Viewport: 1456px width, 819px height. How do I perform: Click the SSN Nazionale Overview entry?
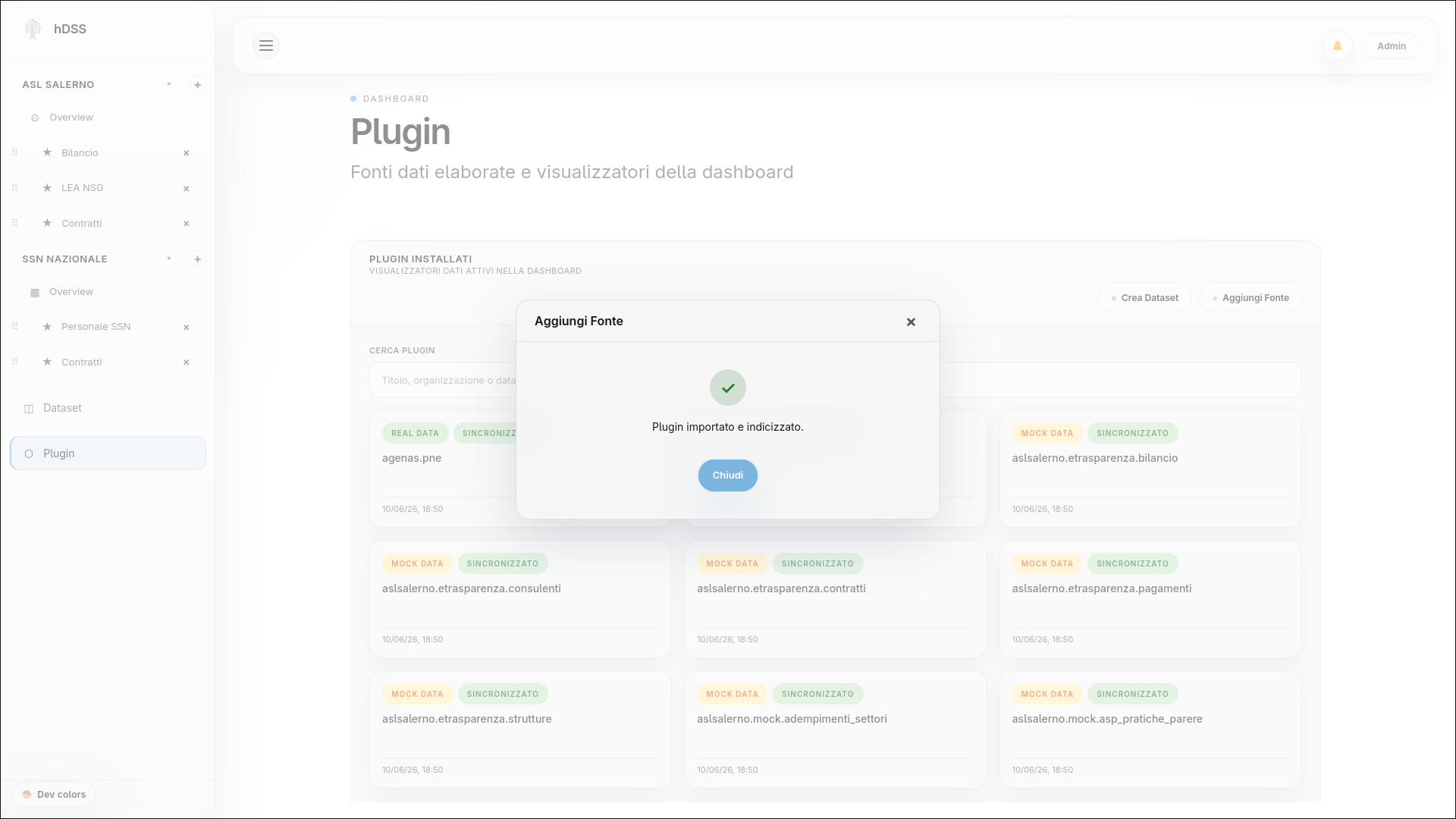(71, 292)
